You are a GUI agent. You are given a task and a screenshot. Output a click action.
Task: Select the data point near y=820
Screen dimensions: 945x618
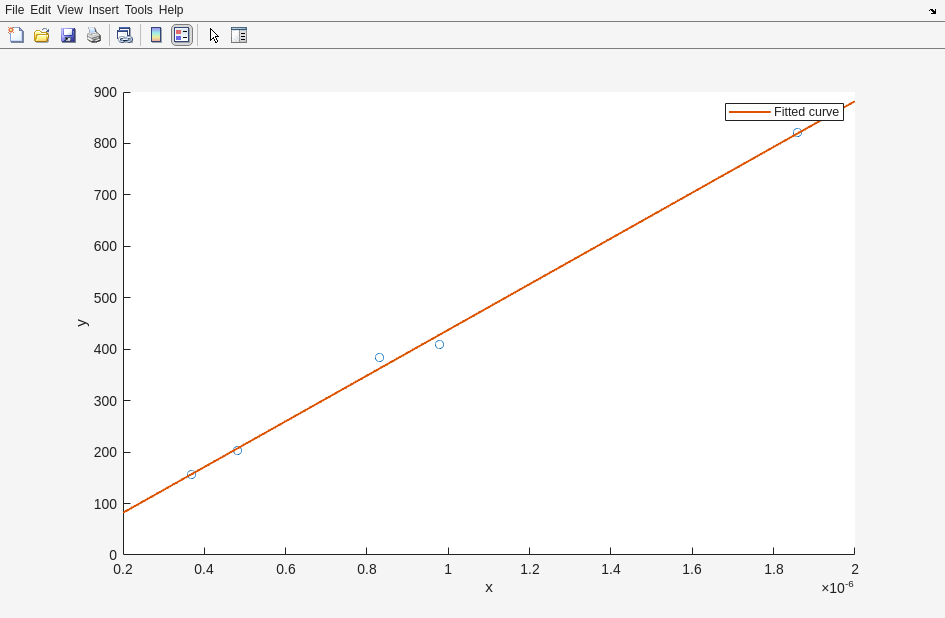pyautogui.click(x=797, y=132)
